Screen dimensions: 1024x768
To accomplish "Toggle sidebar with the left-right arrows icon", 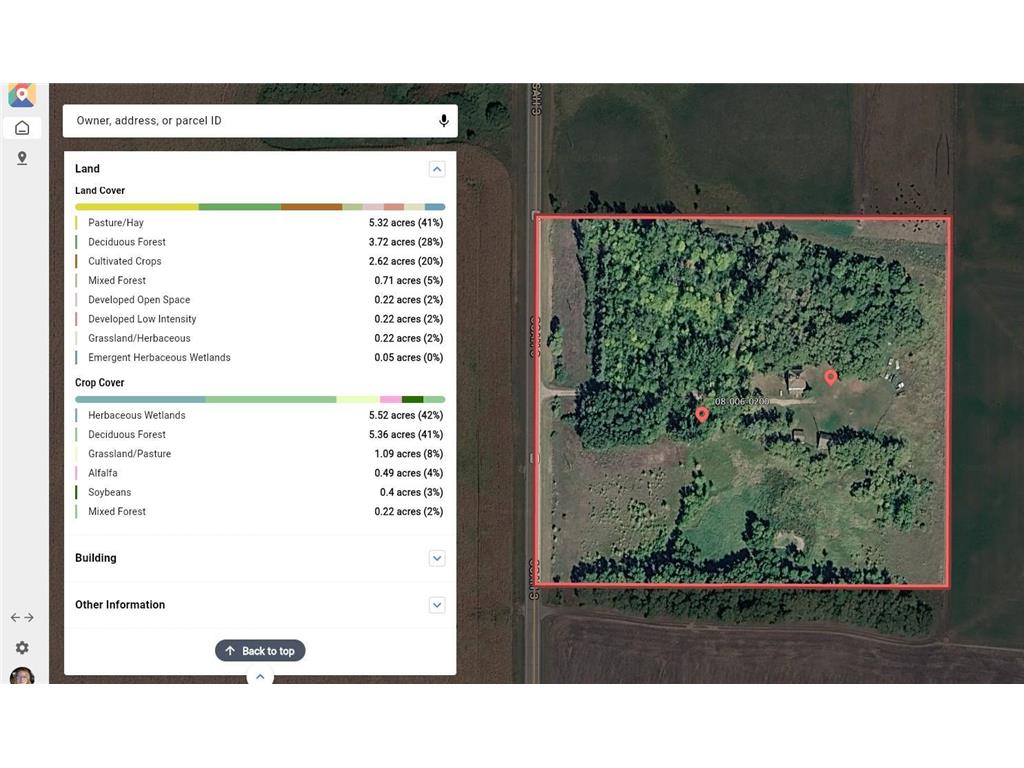I will (22, 617).
